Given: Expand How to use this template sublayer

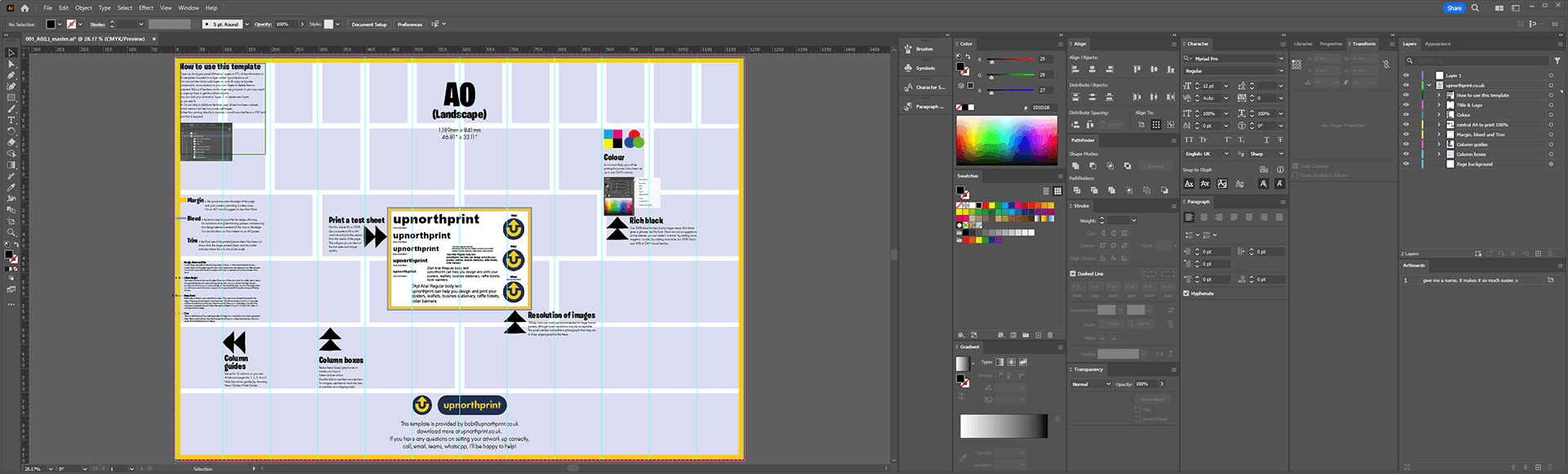Looking at the screenshot, I should [1439, 95].
